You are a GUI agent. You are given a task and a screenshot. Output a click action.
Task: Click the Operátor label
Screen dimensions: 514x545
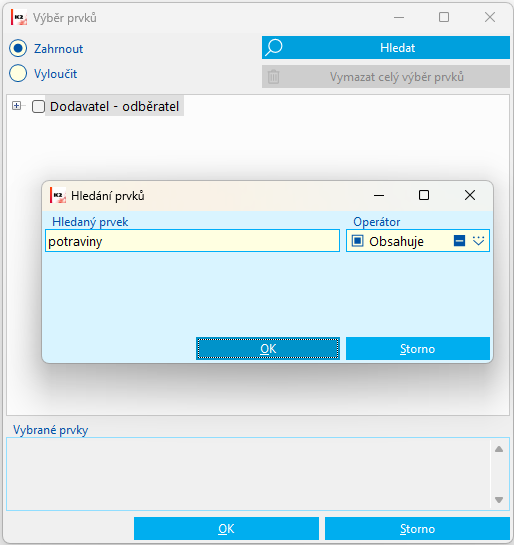[377, 222]
